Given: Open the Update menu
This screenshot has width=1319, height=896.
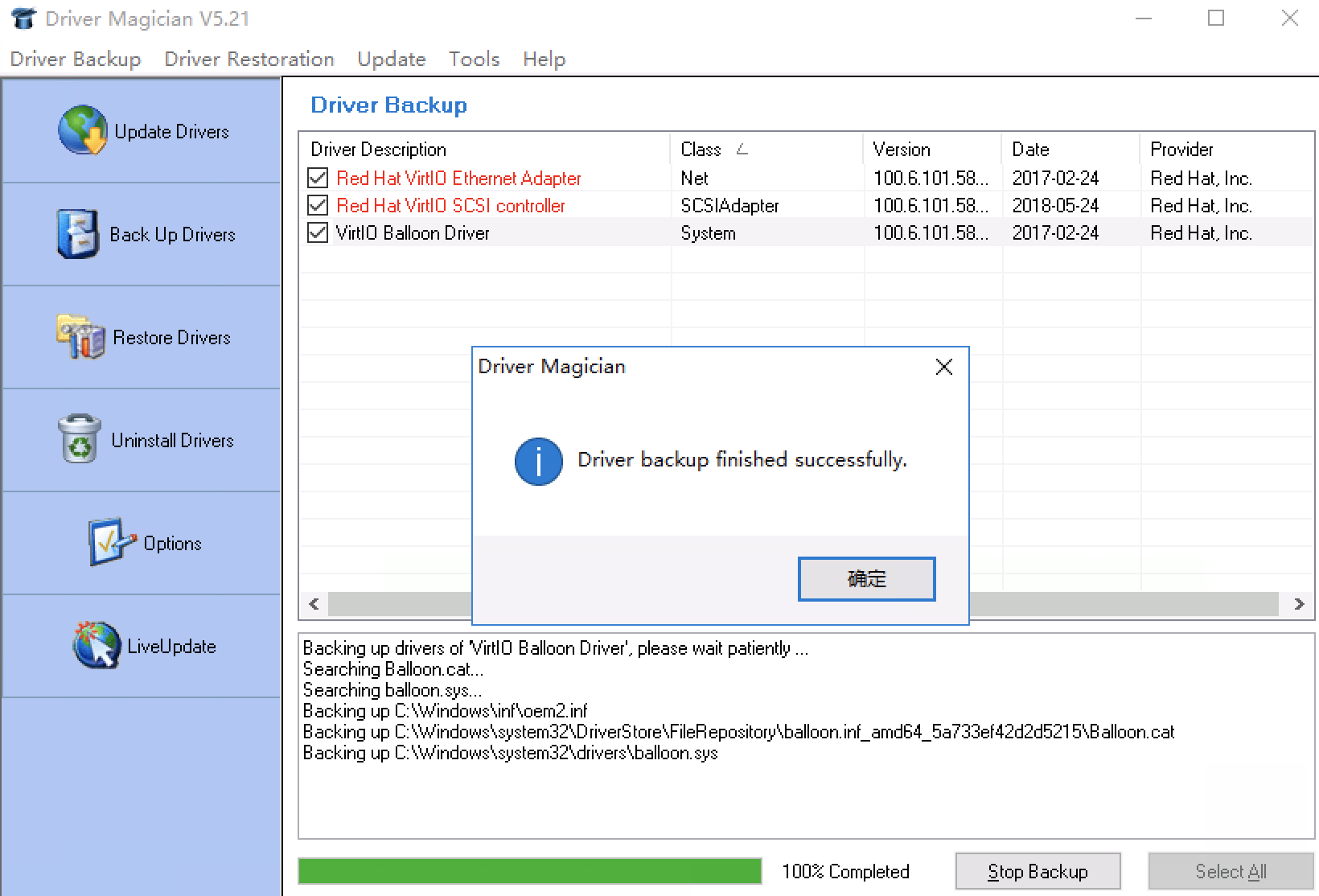Looking at the screenshot, I should (x=392, y=59).
